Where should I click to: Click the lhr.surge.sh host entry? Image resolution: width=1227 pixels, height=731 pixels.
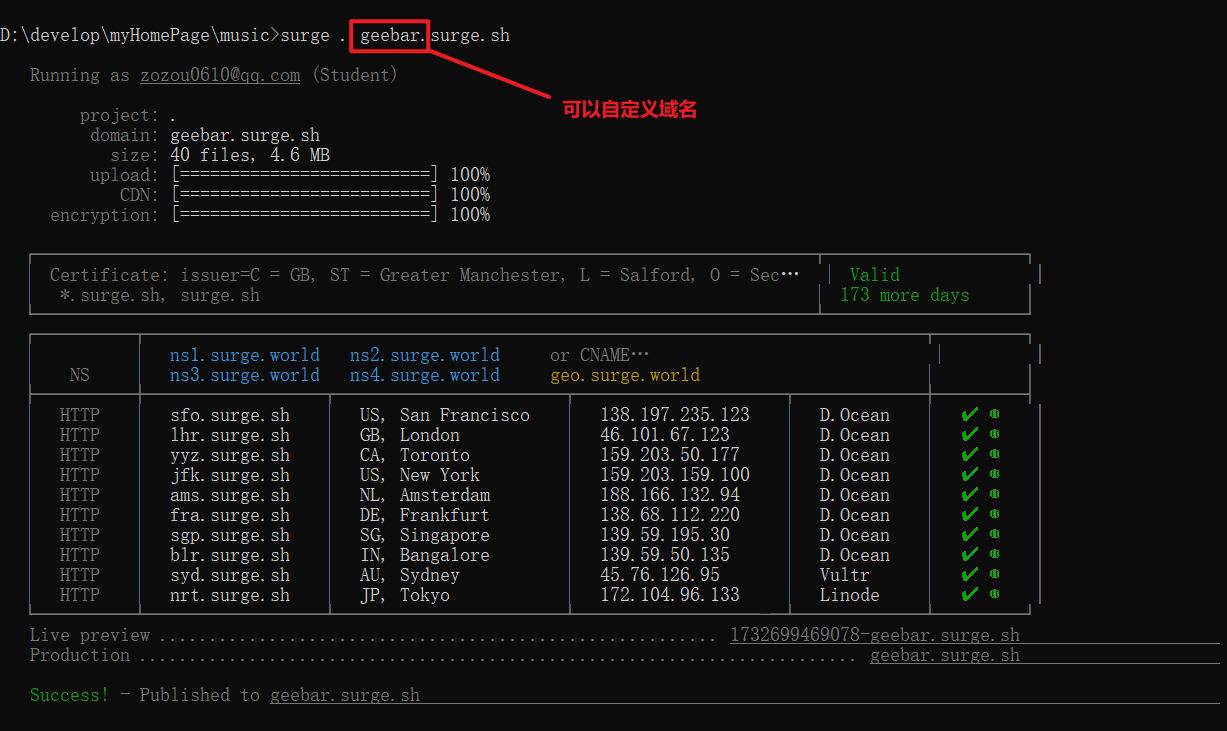point(230,435)
